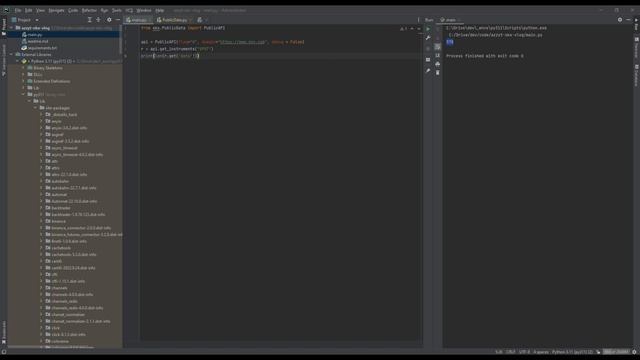Select the backtrader package folder

pyautogui.click(x=61, y=208)
